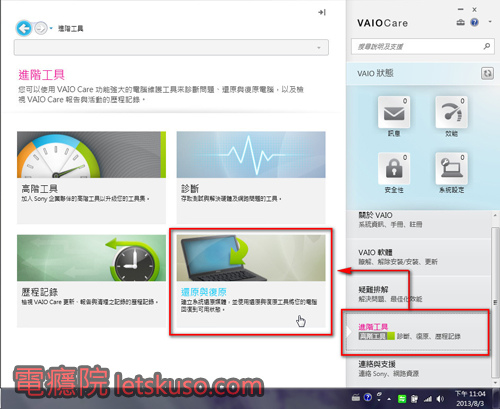Refresh VAIO status
This screenshot has width=500, height=409.
tap(487, 73)
